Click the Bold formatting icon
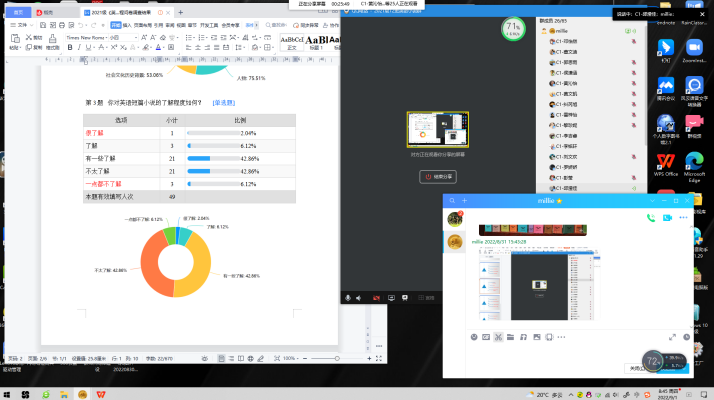 [x=68, y=47]
